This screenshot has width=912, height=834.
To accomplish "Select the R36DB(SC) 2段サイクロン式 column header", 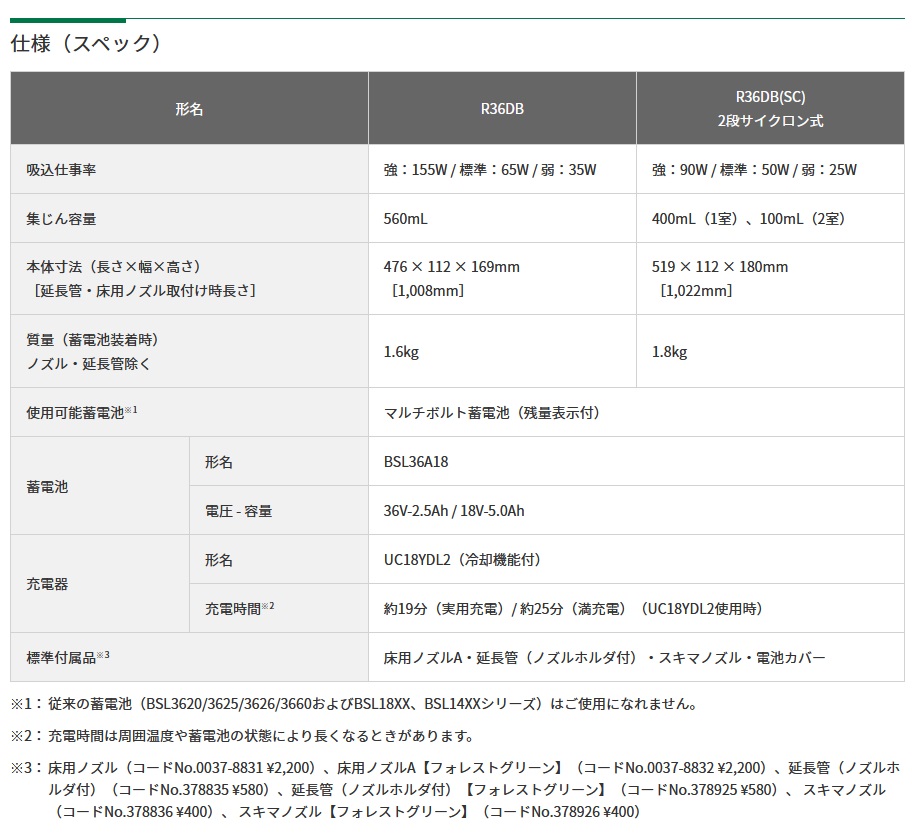I will pos(770,108).
